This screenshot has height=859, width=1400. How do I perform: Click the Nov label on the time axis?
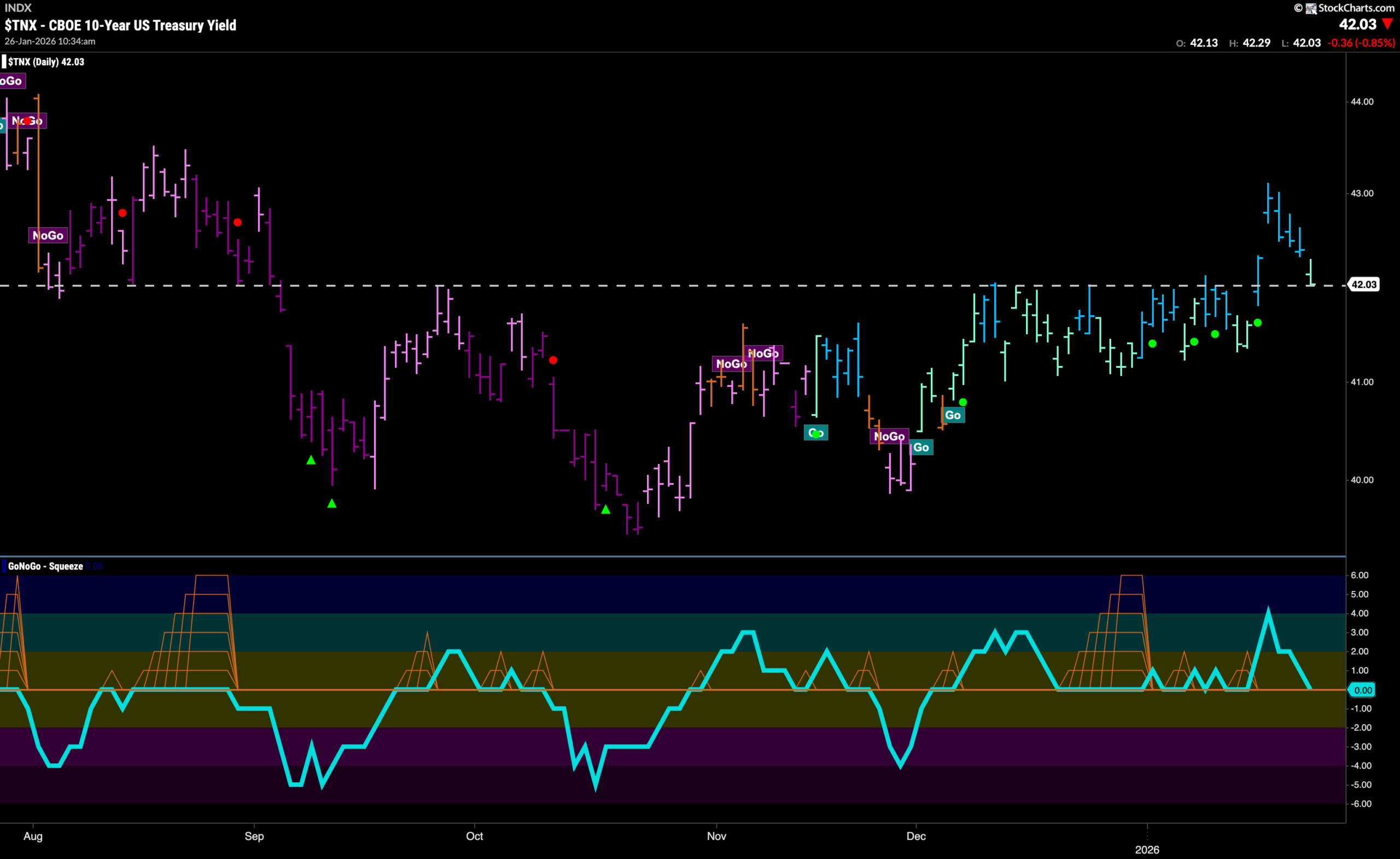click(x=716, y=836)
